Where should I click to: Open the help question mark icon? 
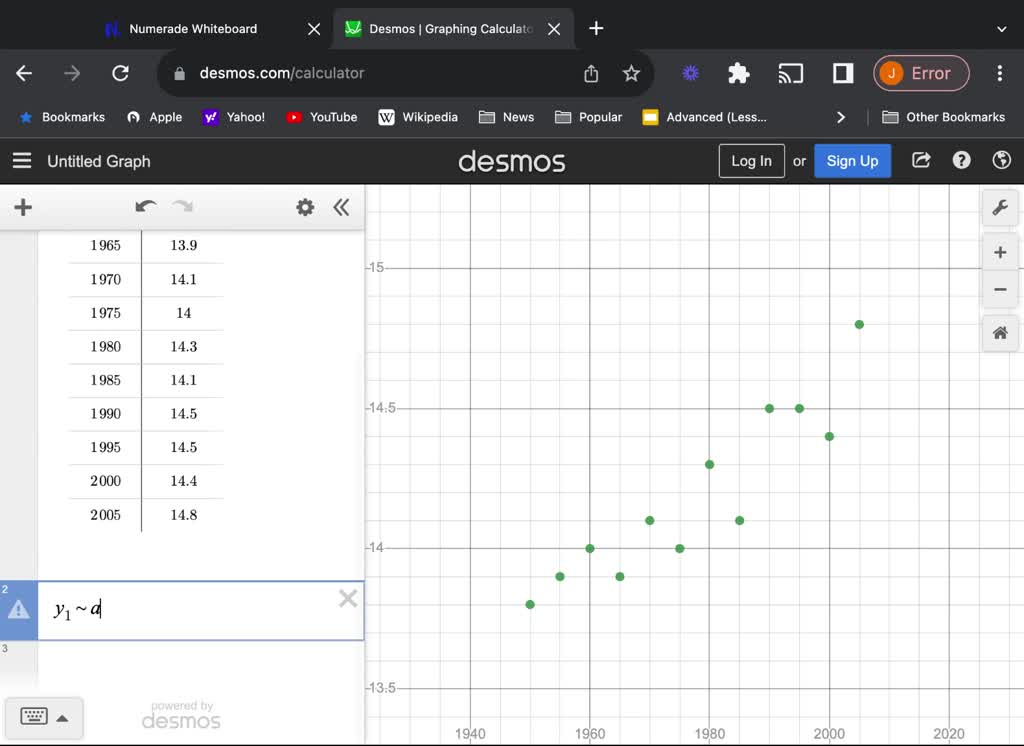coord(961,160)
